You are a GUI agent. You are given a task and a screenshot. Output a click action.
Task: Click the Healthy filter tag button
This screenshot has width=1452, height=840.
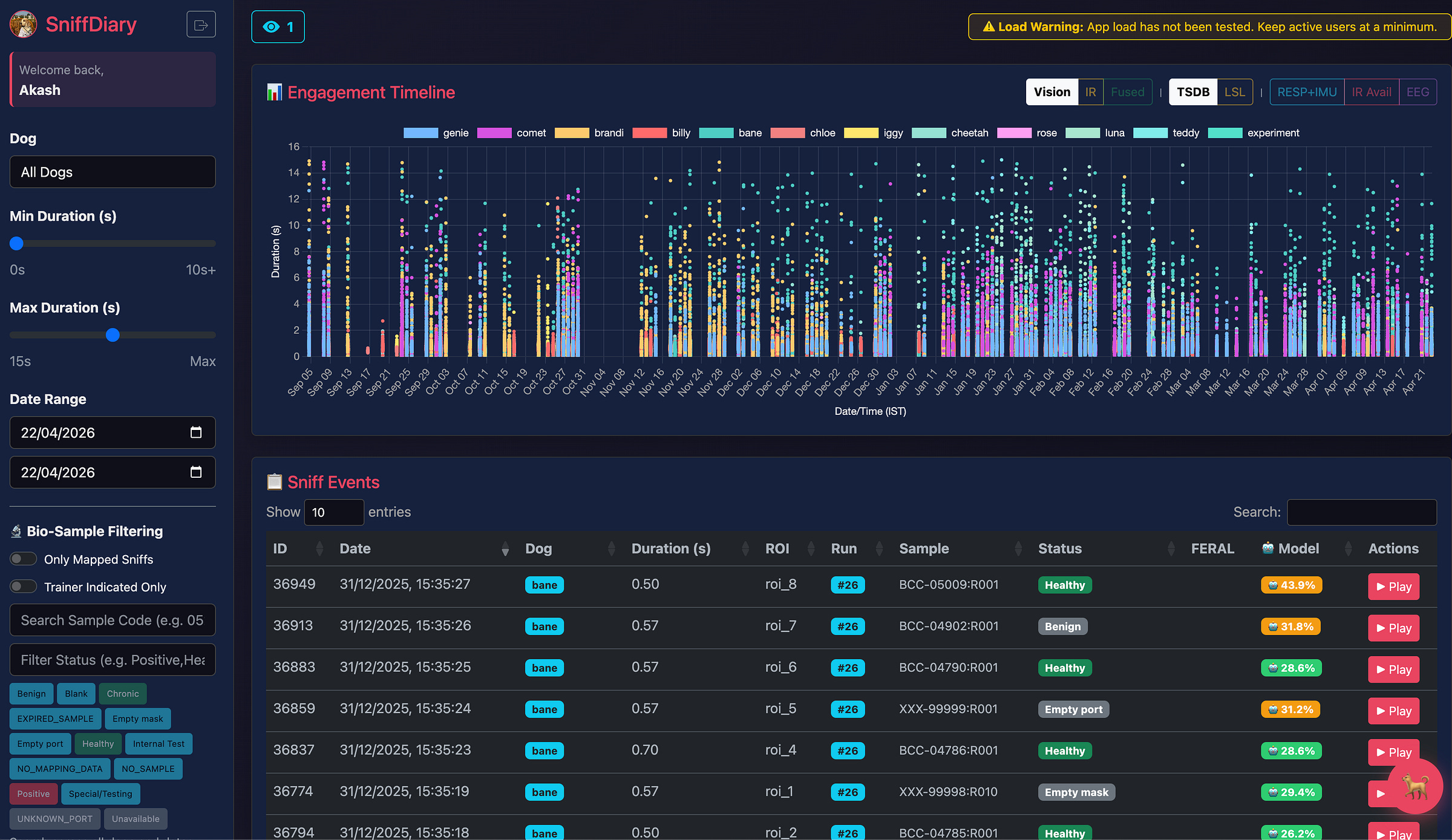pos(98,744)
